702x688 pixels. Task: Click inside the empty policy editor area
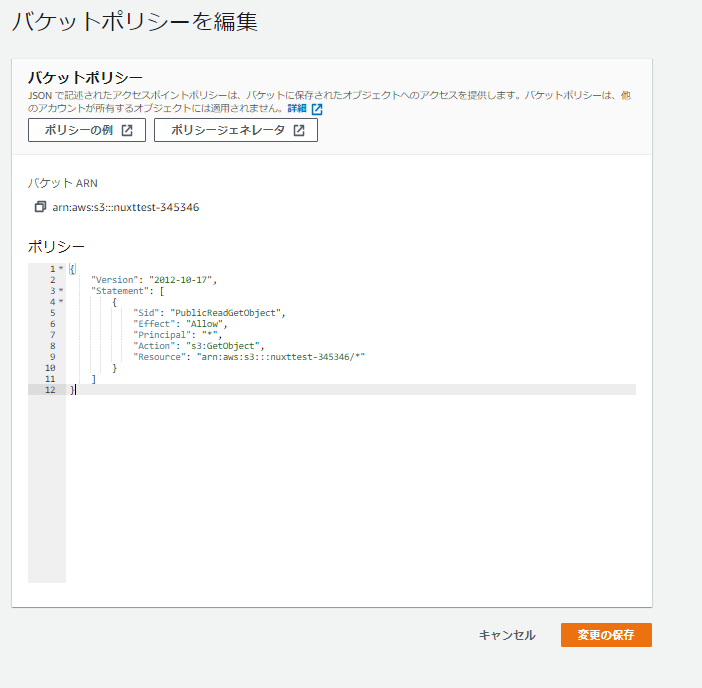351,488
